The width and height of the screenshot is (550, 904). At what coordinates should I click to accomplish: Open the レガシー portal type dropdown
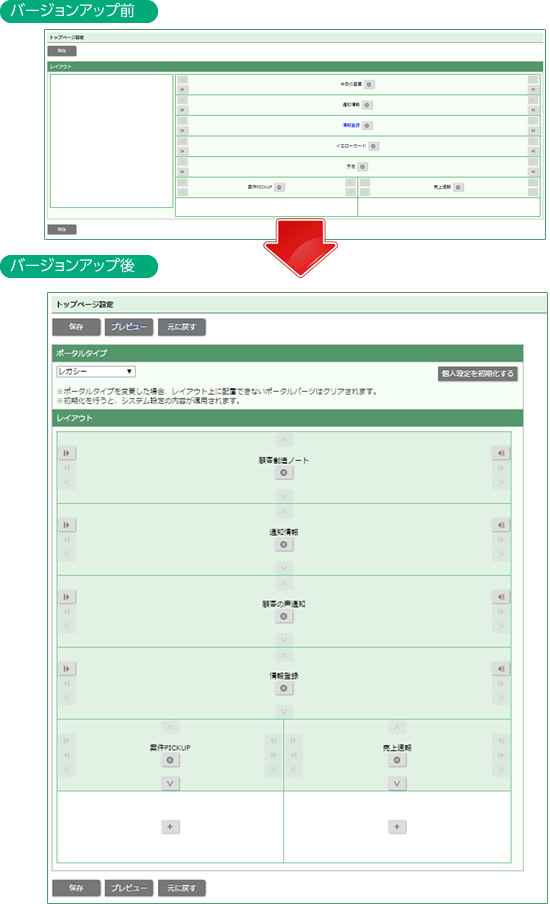[x=96, y=371]
